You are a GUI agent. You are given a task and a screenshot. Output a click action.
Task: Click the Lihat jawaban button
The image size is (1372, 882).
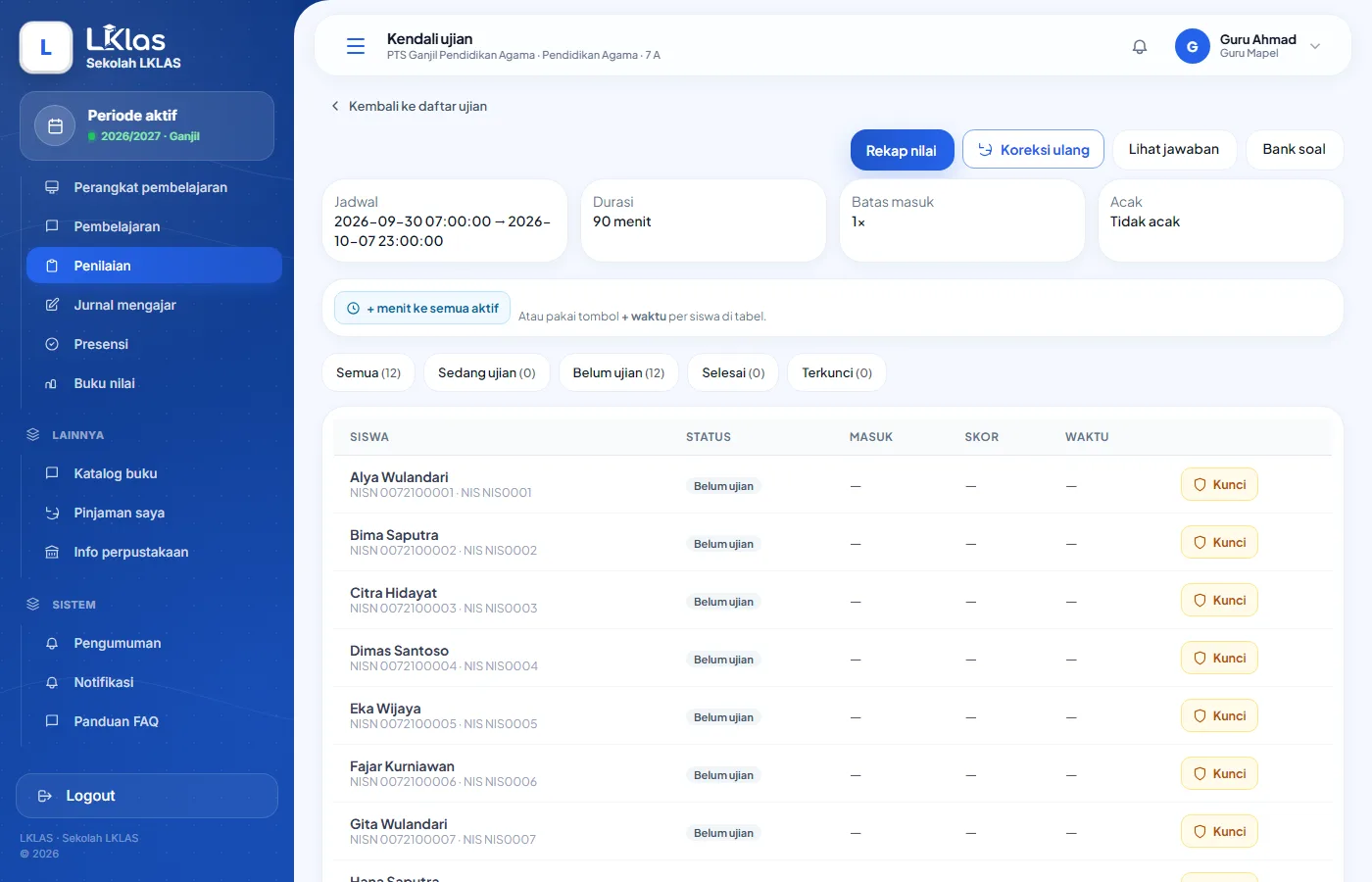point(1174,149)
